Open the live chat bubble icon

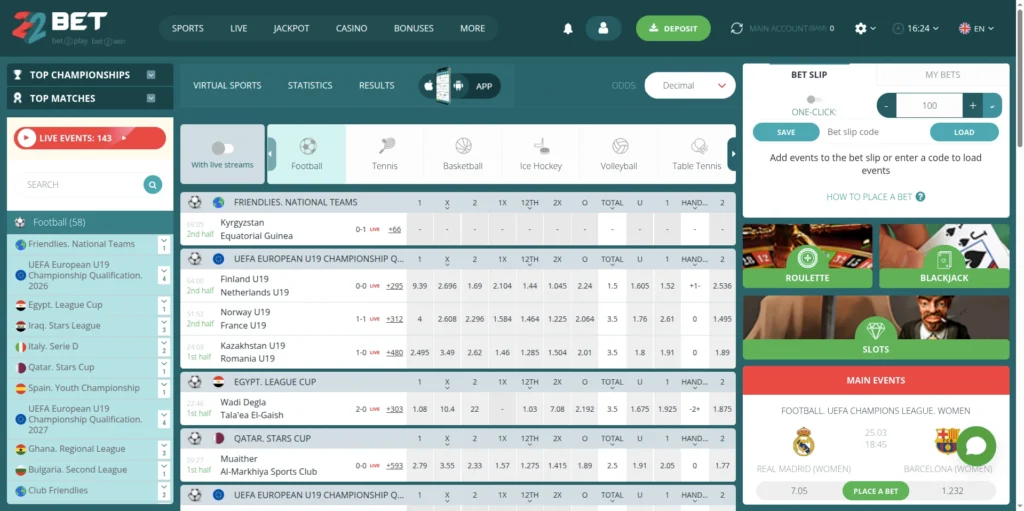click(975, 446)
